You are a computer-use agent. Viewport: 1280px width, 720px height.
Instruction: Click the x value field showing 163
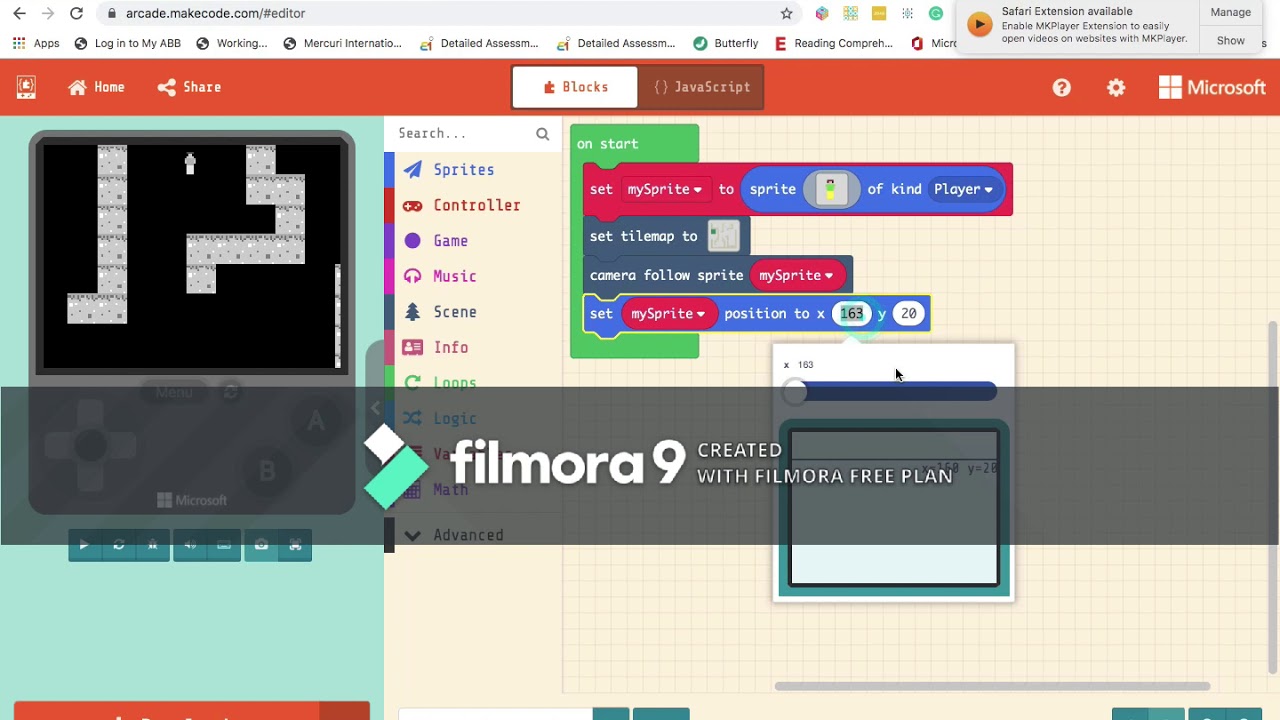coord(851,314)
